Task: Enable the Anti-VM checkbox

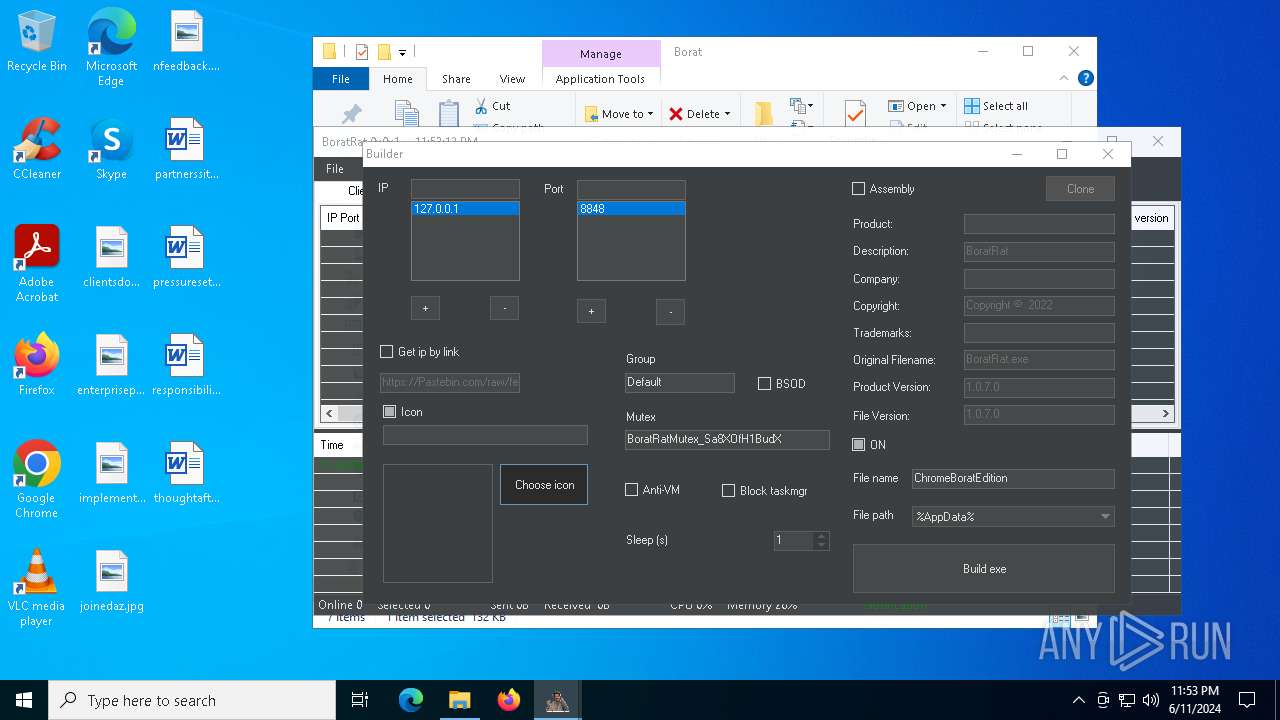Action: point(631,490)
